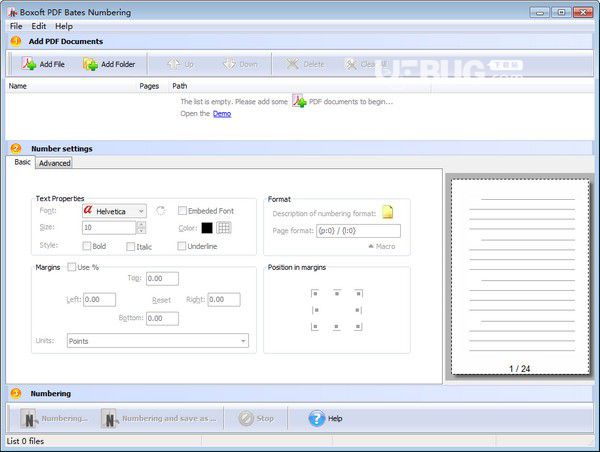Viewport: 600px width, 452px height.
Task: Enable the Use % margins checkbox
Action: click(71, 267)
